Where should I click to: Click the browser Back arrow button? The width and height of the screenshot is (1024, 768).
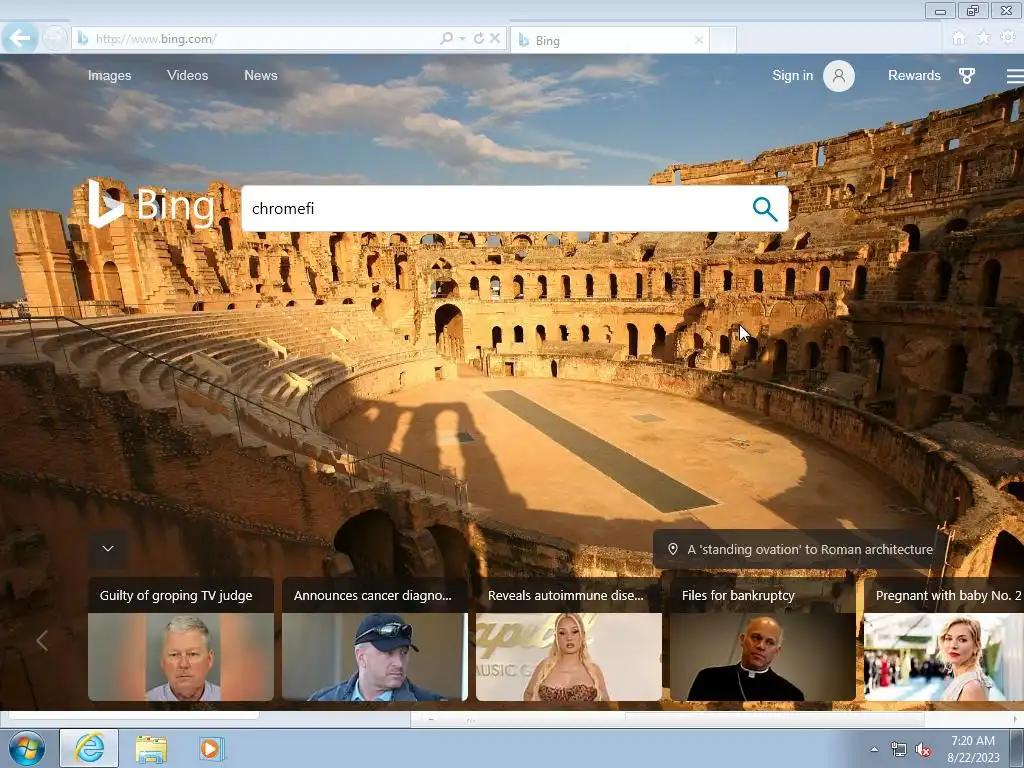click(x=20, y=39)
